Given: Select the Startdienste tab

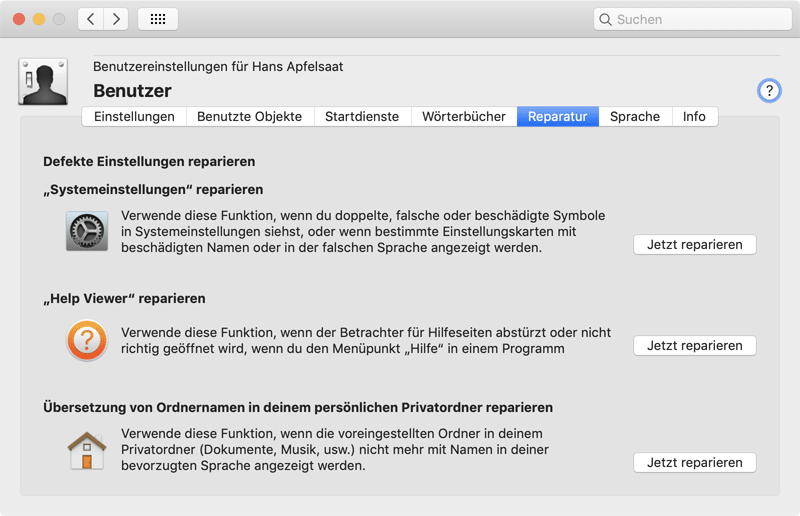Looking at the screenshot, I should tap(362, 116).
